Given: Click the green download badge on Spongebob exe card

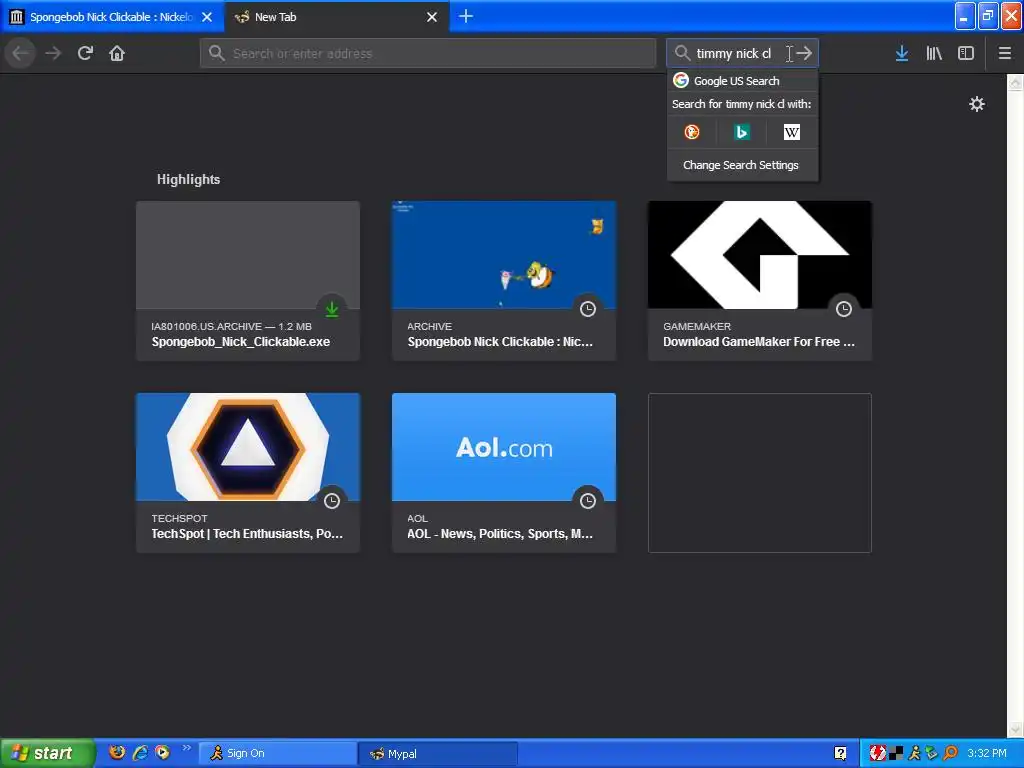Looking at the screenshot, I should pyautogui.click(x=332, y=309).
